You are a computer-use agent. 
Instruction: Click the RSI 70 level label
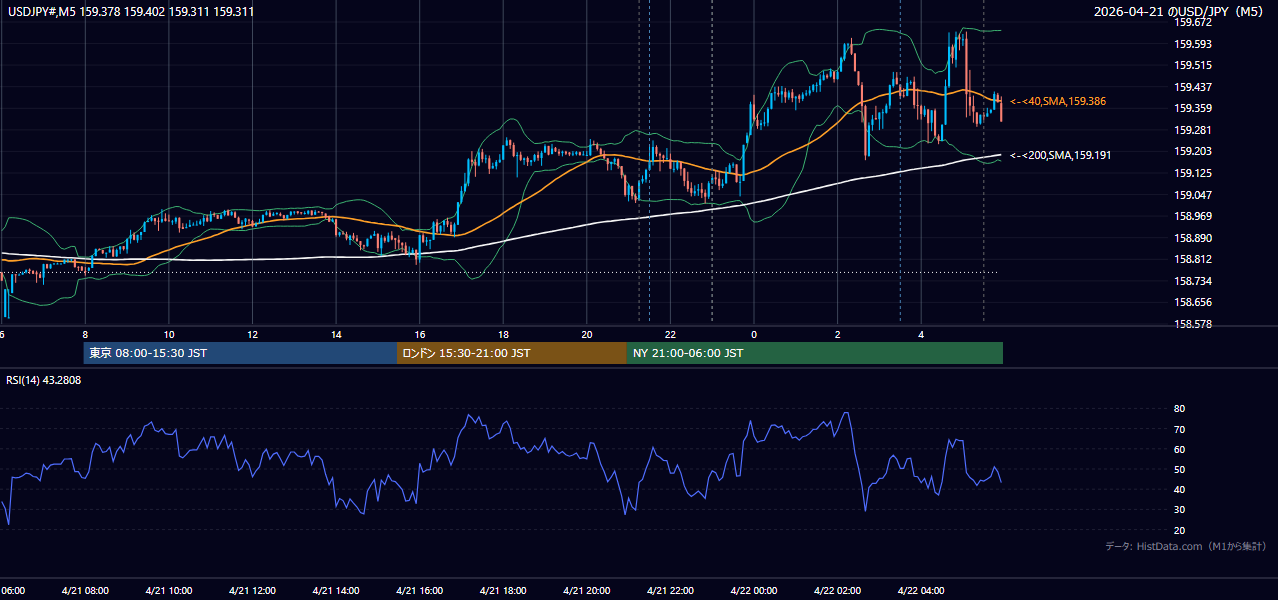pos(1179,429)
